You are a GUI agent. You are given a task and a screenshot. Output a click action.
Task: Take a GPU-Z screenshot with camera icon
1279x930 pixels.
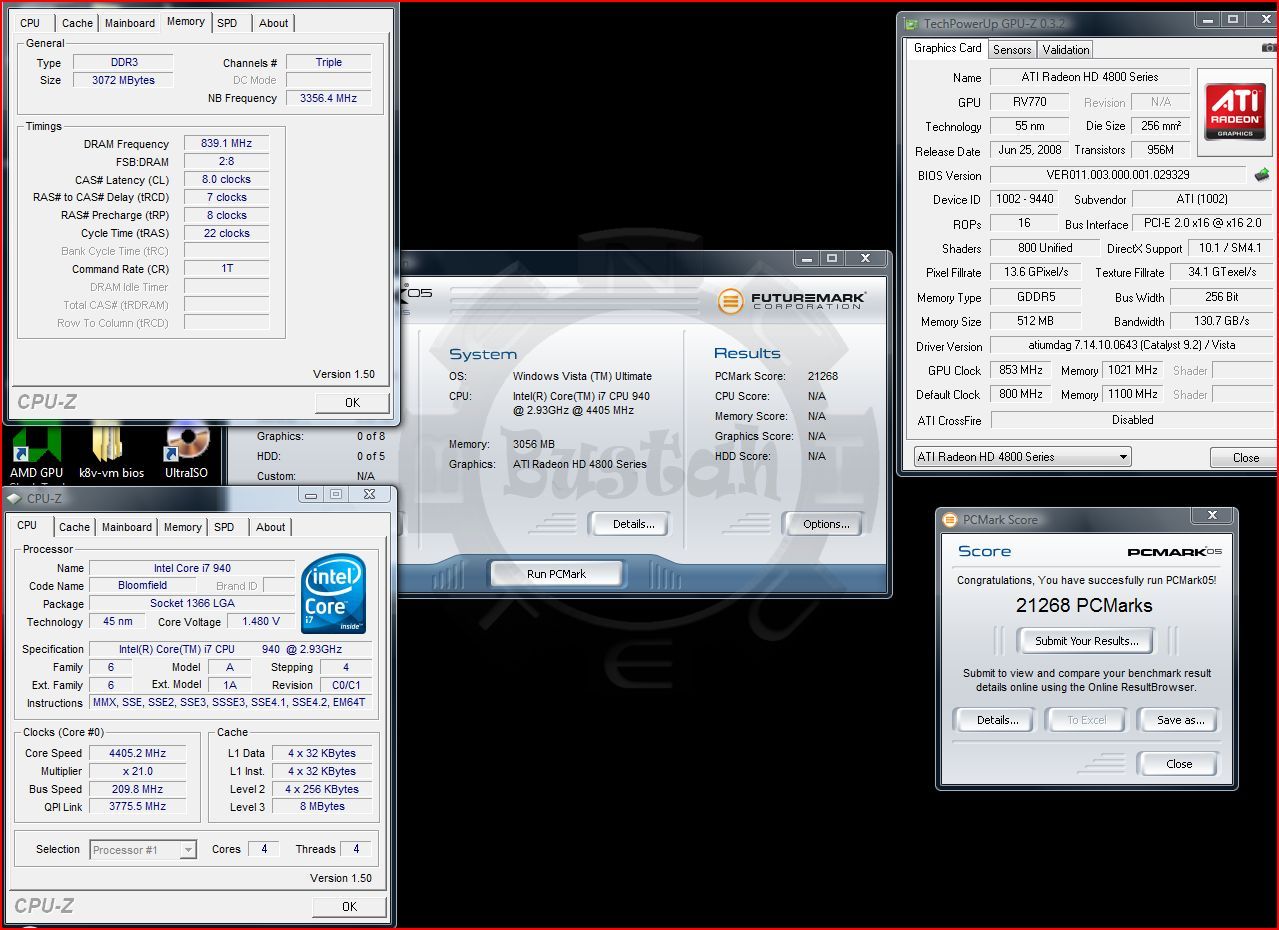pyautogui.click(x=1269, y=48)
